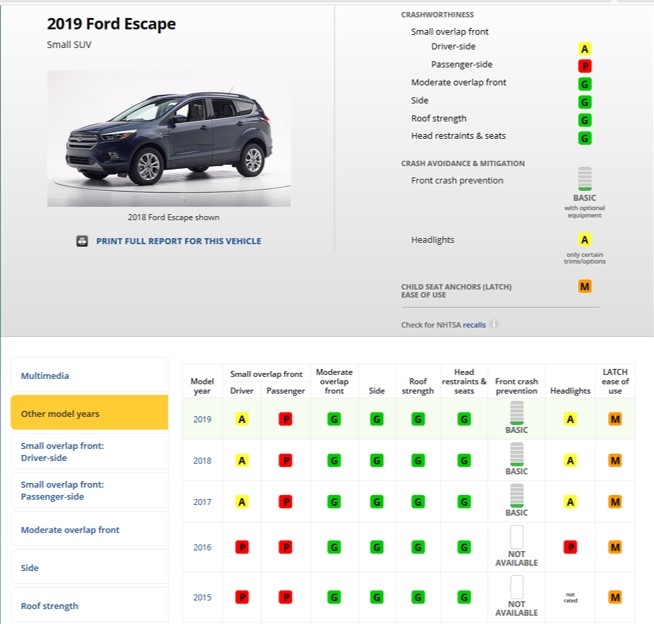This screenshot has height=624, width=654.
Task: Click 2015 row NOT AVAILABLE crash prevention indicator
Action: [x=516, y=596]
